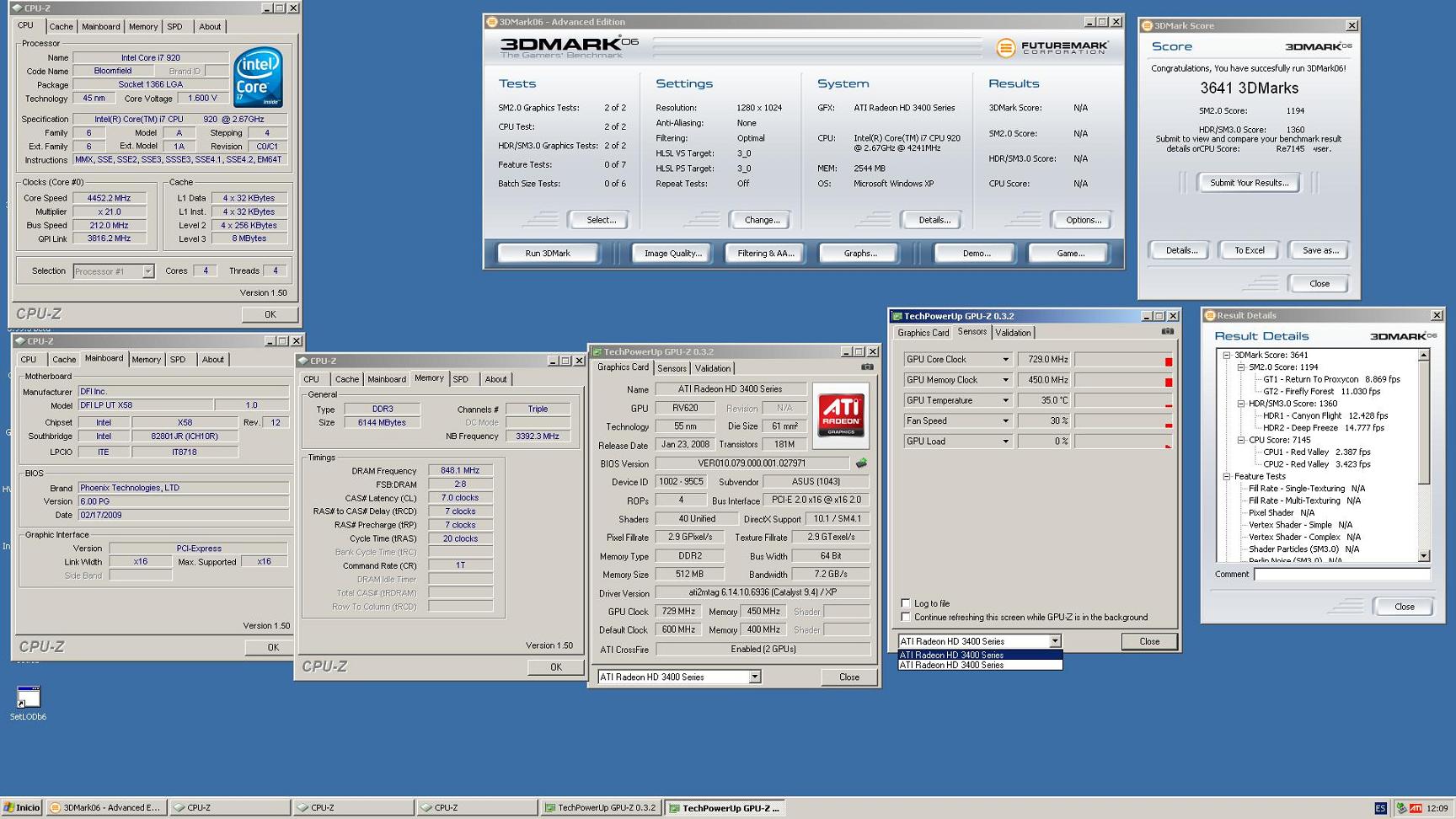Switch to Cache tab in top CPU-Z window

click(61, 27)
